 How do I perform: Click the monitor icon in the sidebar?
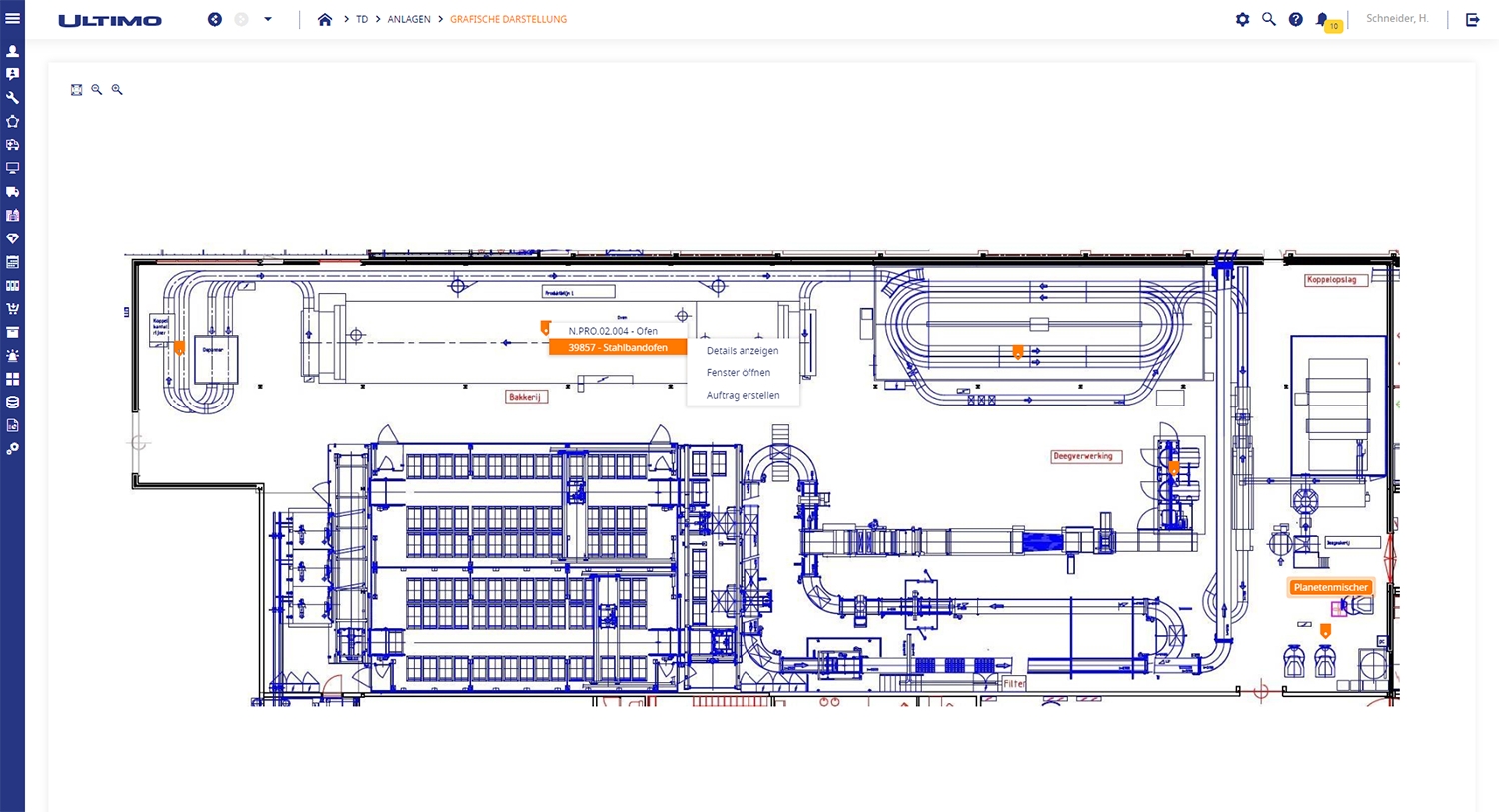(12, 168)
